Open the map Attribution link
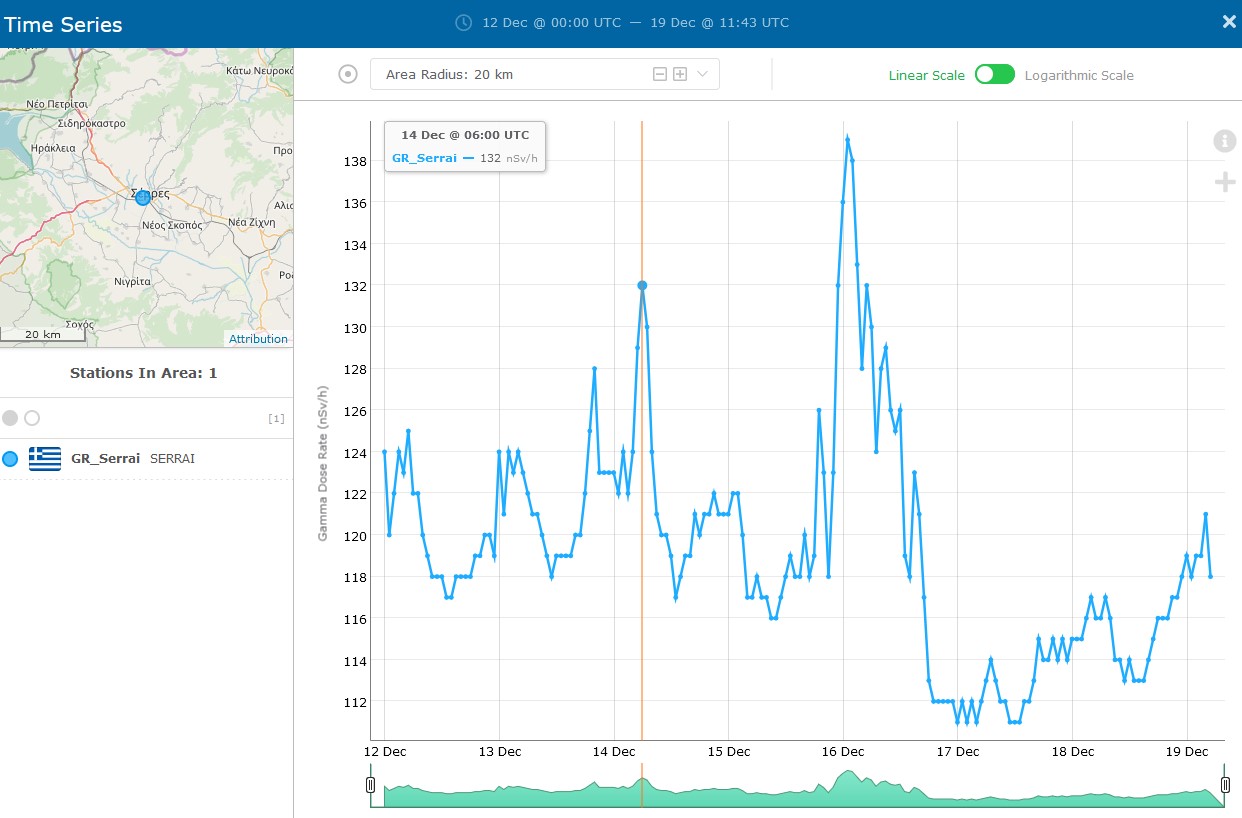 [x=258, y=339]
